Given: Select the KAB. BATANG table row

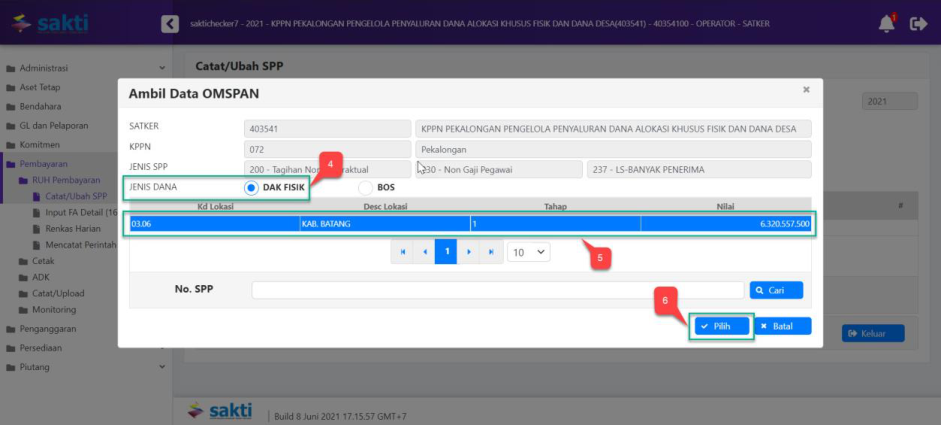Looking at the screenshot, I should (470, 223).
